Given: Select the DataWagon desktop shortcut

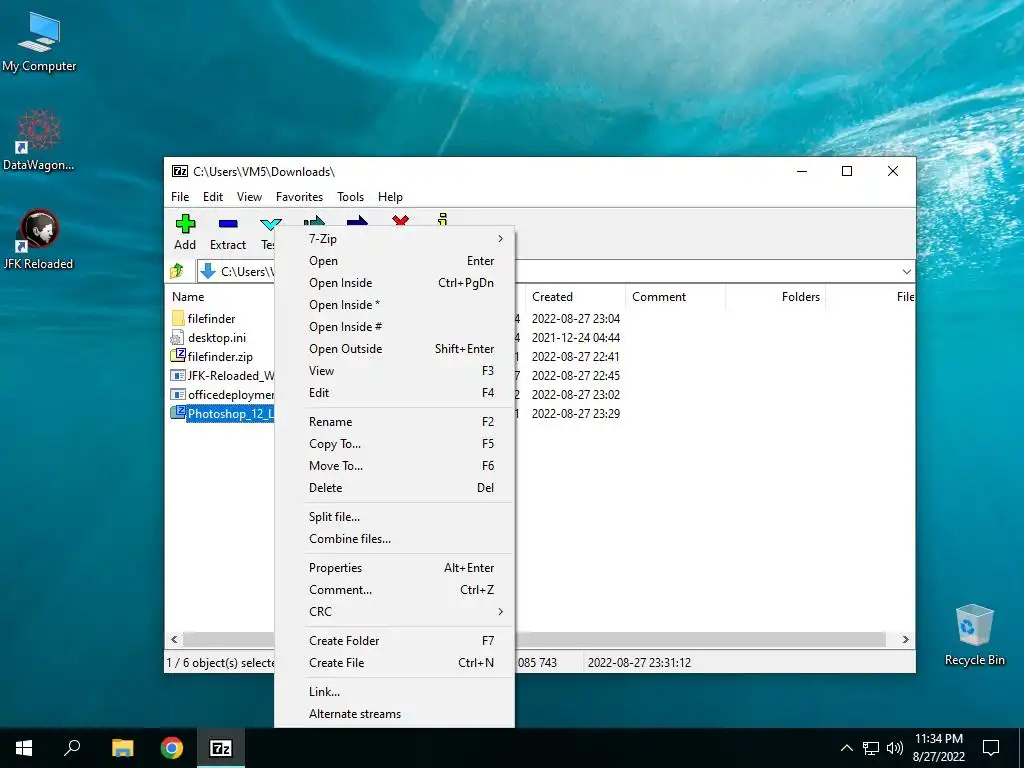Looking at the screenshot, I should [x=39, y=140].
